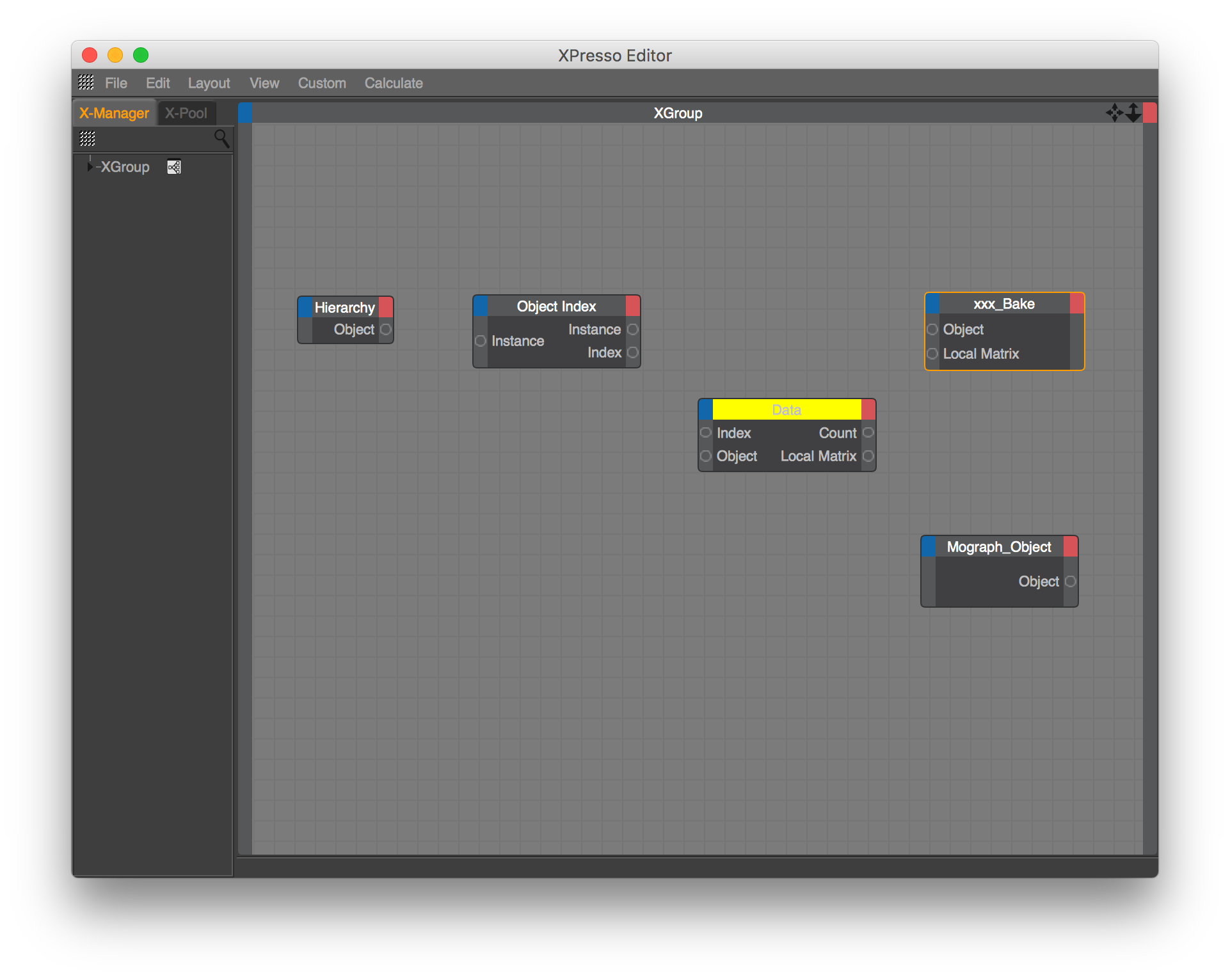Select the Mograph_Object node title

(x=998, y=547)
